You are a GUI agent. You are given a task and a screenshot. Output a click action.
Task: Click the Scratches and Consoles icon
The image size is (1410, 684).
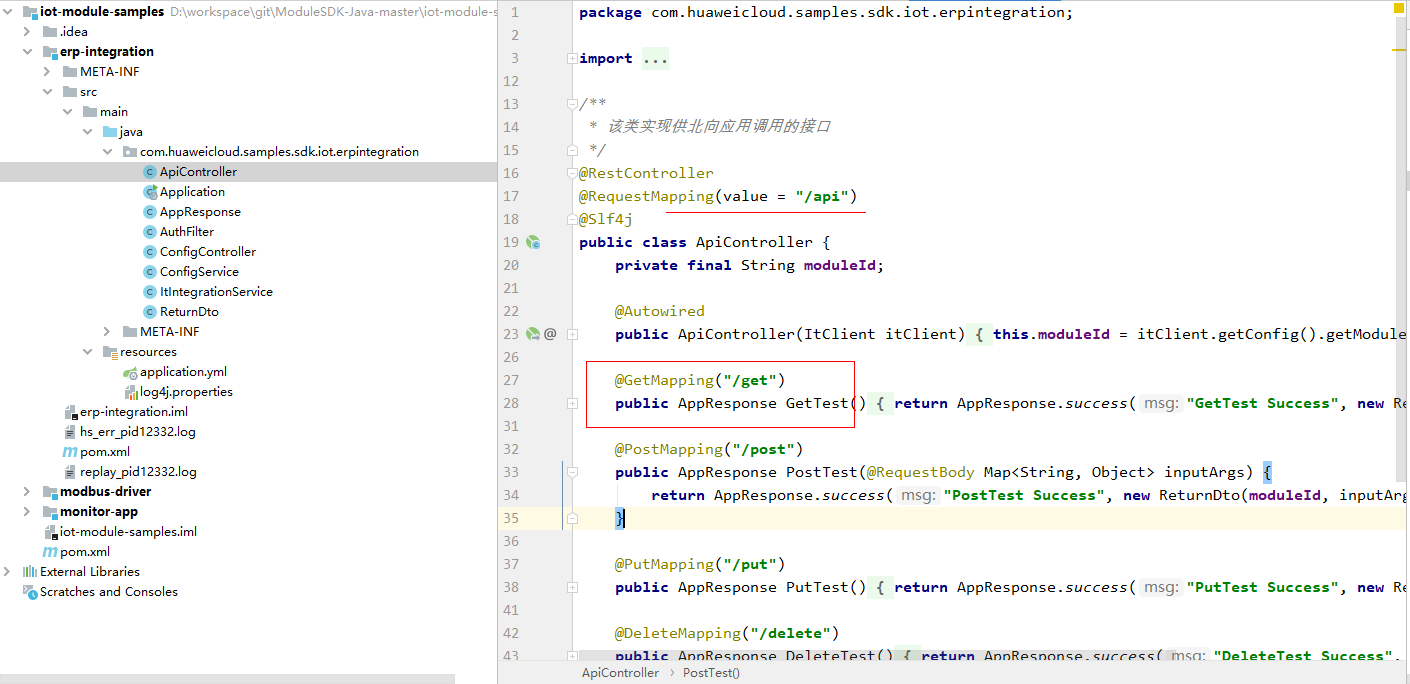point(29,592)
